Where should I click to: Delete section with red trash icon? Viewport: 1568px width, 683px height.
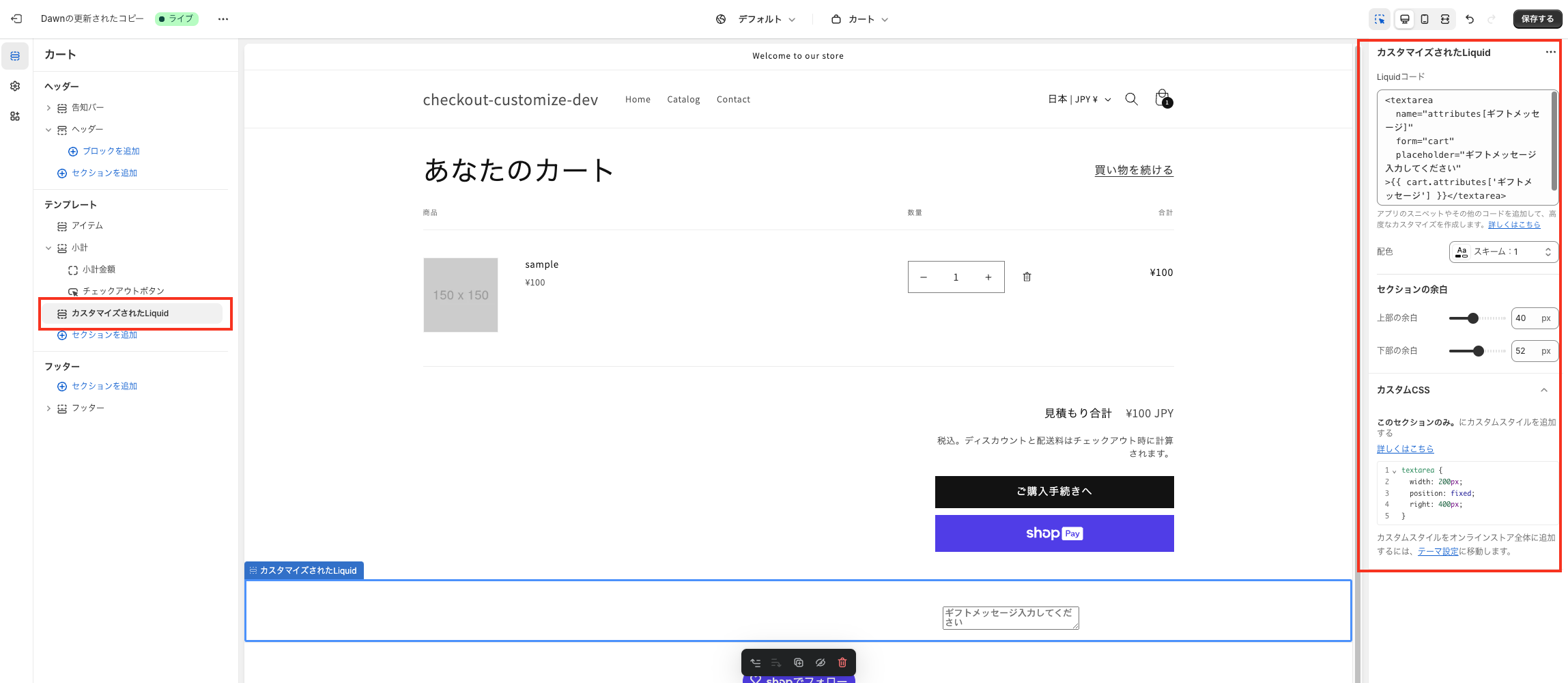tap(842, 663)
